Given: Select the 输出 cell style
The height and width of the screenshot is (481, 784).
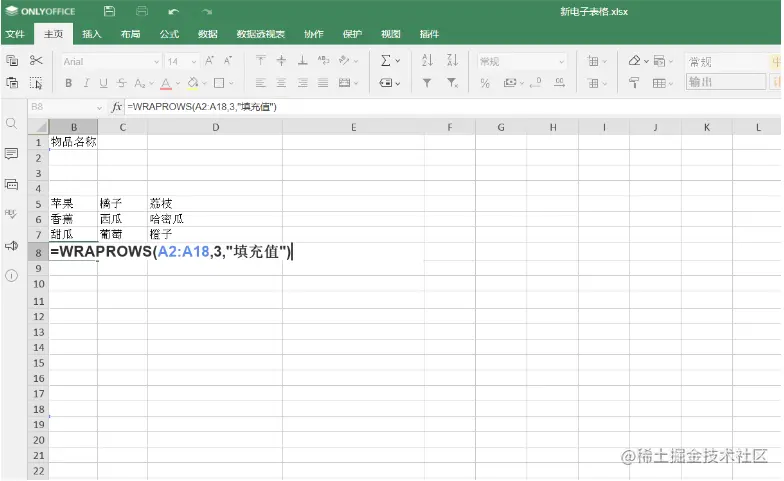Looking at the screenshot, I should (x=726, y=82).
